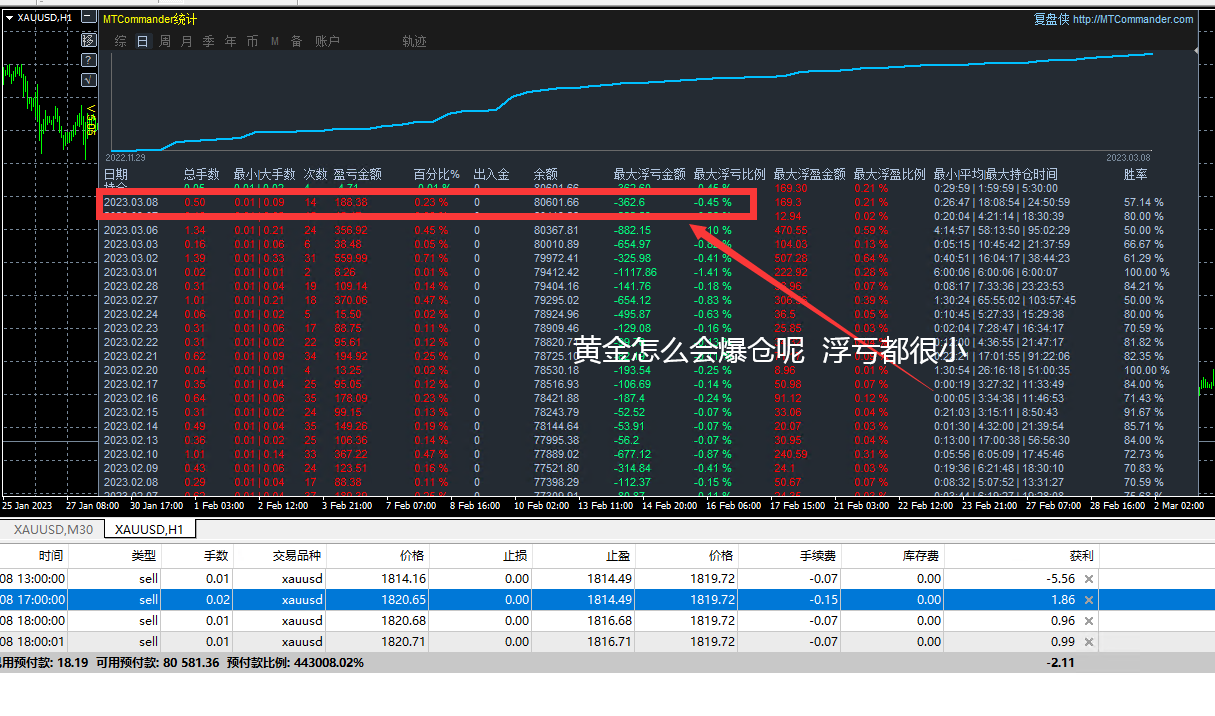Sort orders by 库存费 column header
Viewport: 1215px width, 716px height.
(921, 556)
